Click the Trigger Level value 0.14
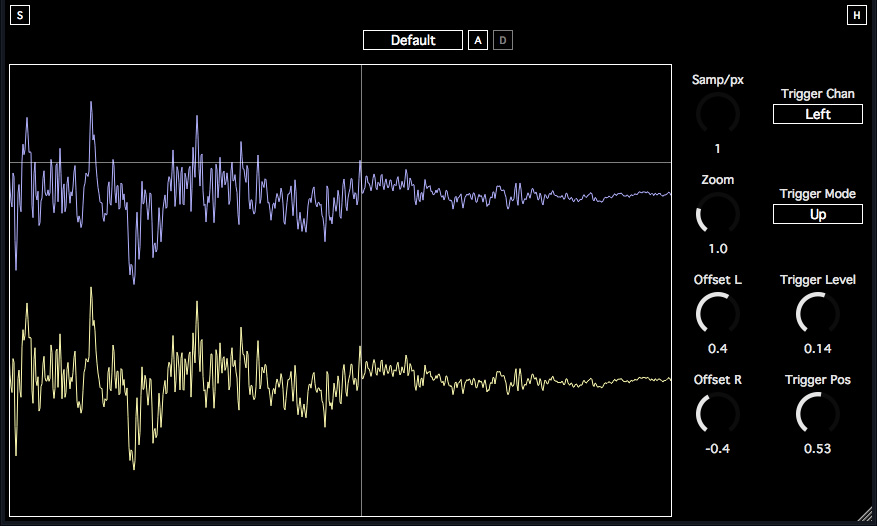Viewport: 877px width, 526px height. [x=818, y=349]
